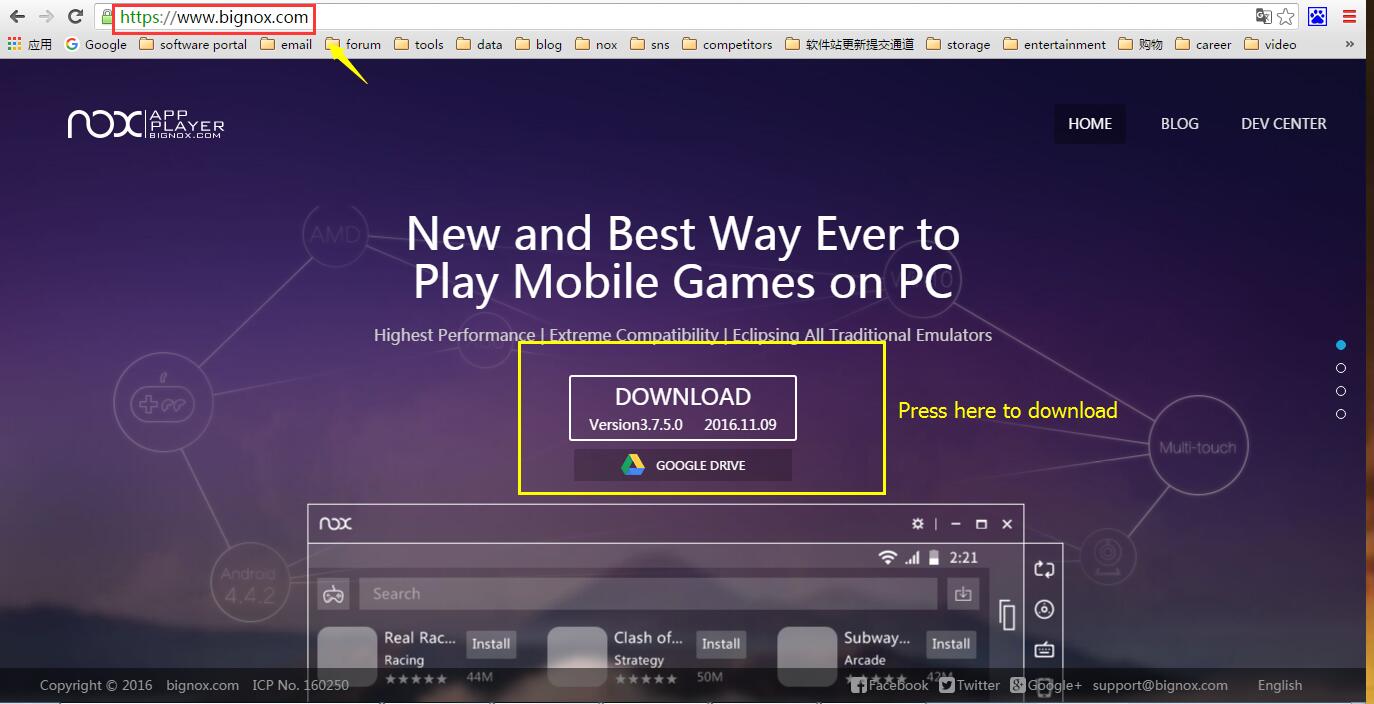Open the Twitter social link
Image resolution: width=1374 pixels, height=704 pixels.
(x=968, y=685)
